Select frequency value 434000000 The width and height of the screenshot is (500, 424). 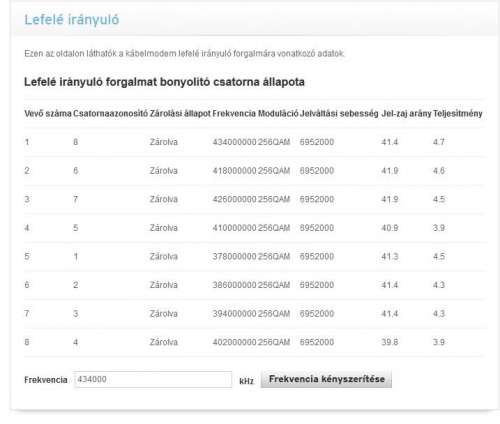[235, 142]
